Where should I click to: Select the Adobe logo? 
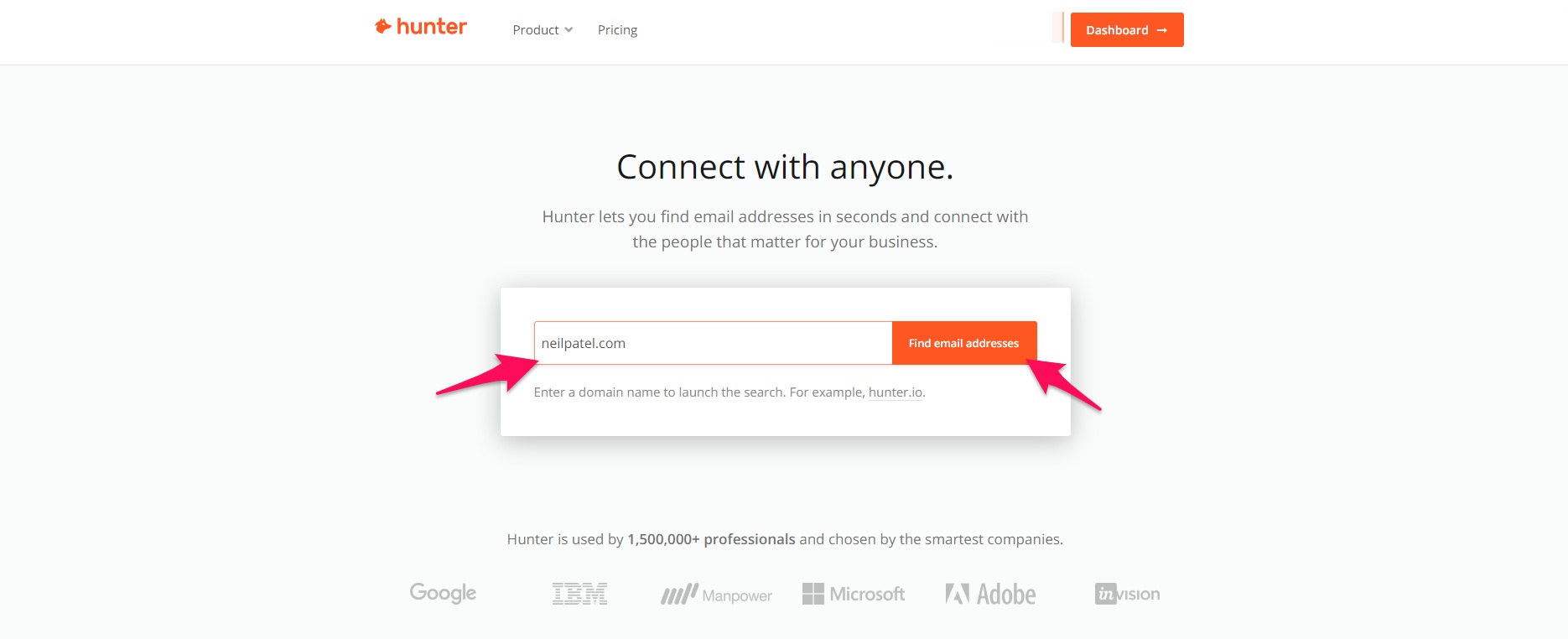[x=989, y=593]
